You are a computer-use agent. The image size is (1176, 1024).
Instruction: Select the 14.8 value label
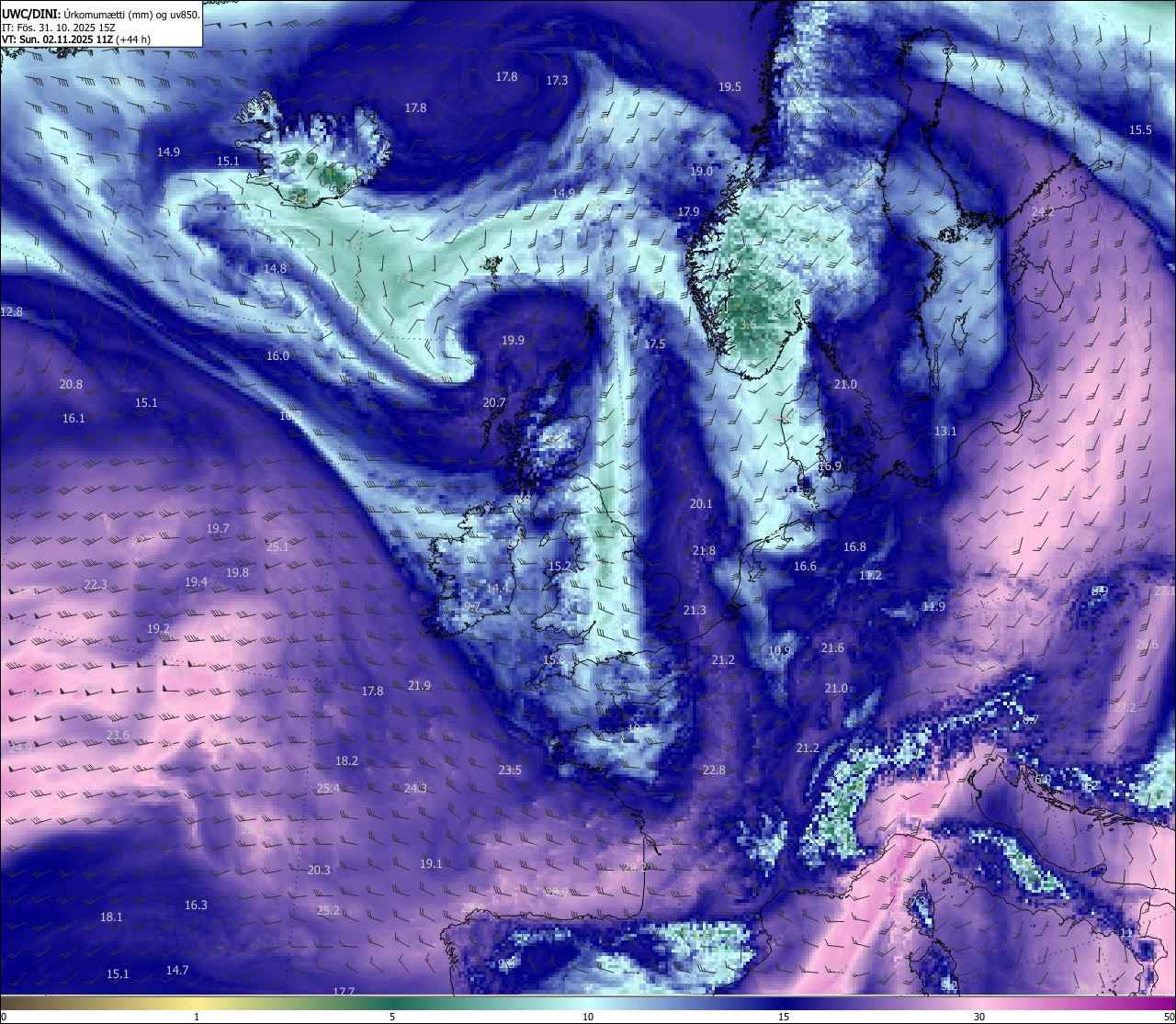tap(276, 269)
